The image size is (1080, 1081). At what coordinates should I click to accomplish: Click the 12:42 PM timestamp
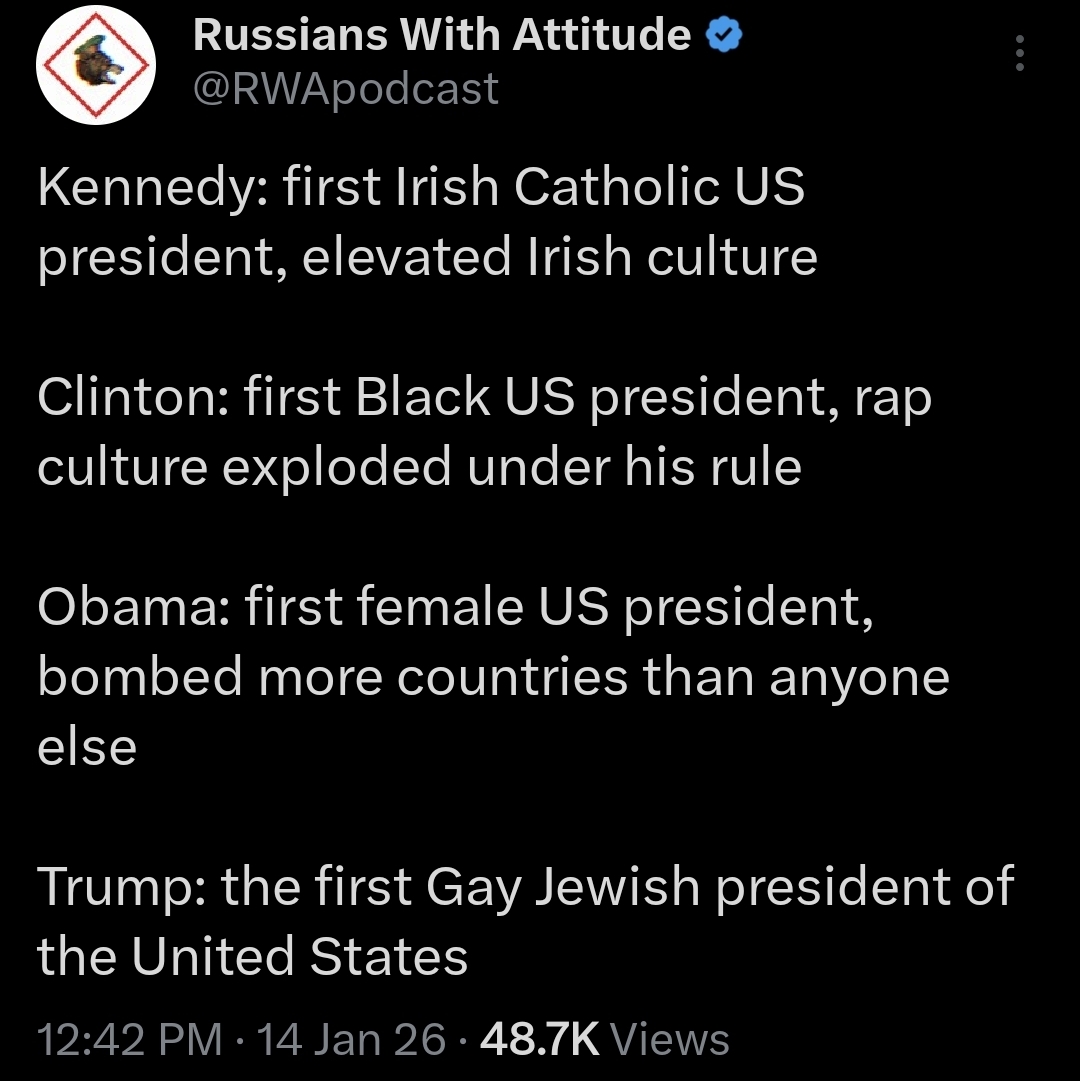[129, 1040]
